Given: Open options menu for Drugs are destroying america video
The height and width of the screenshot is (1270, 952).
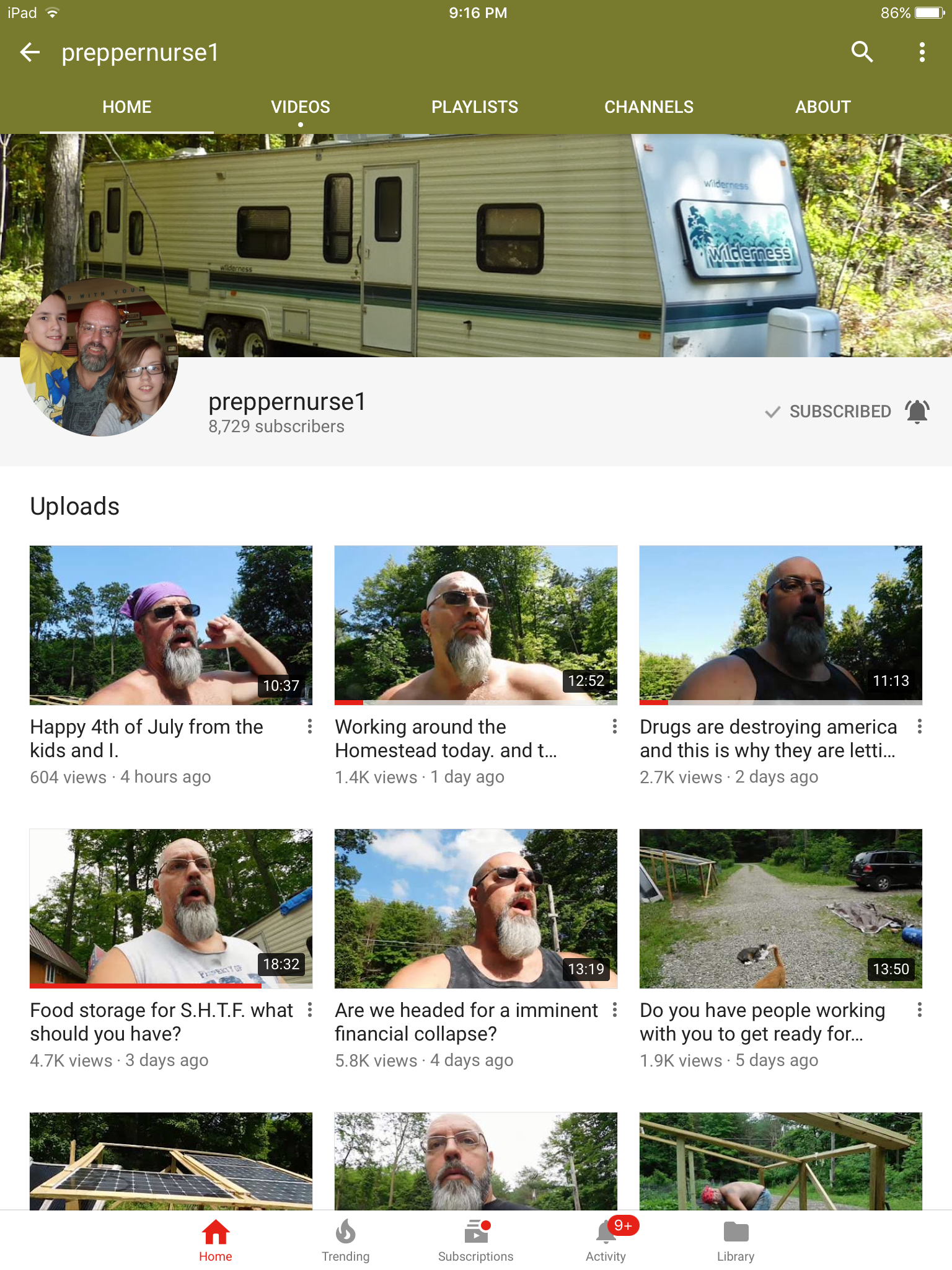Looking at the screenshot, I should tap(920, 727).
